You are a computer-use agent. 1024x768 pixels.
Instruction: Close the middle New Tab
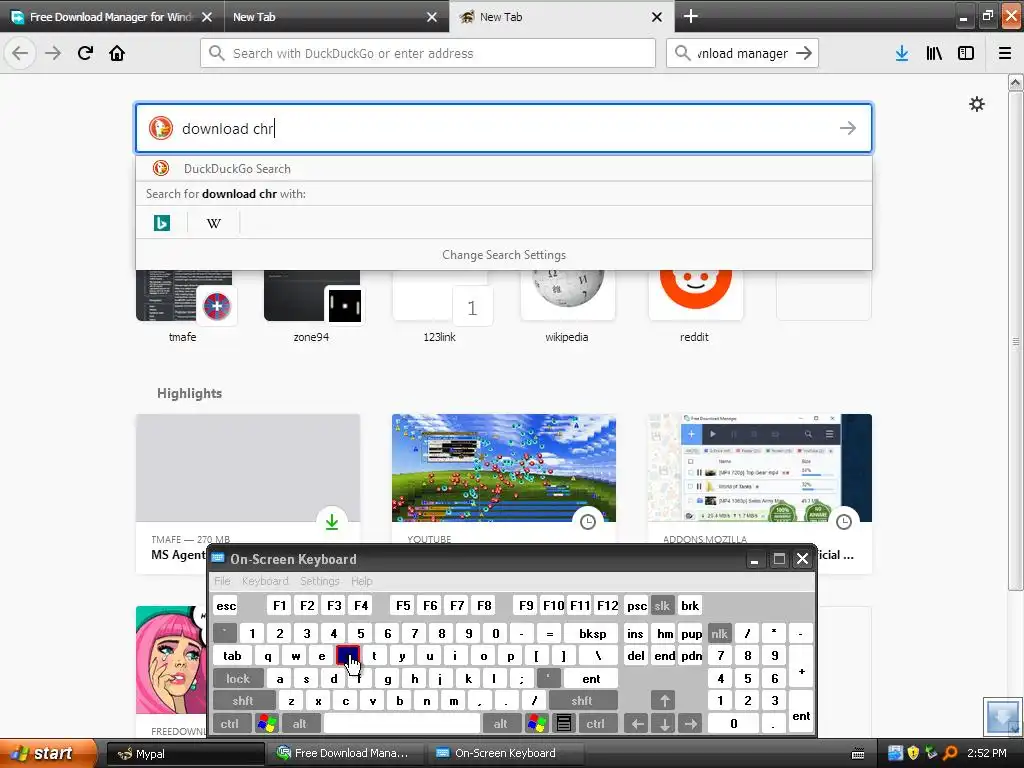432,17
